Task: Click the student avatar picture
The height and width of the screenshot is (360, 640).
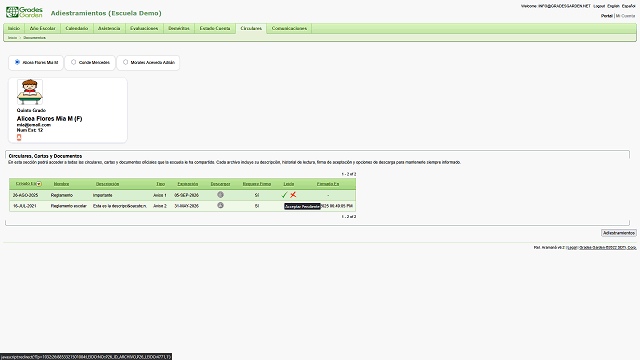Action: coord(30,92)
